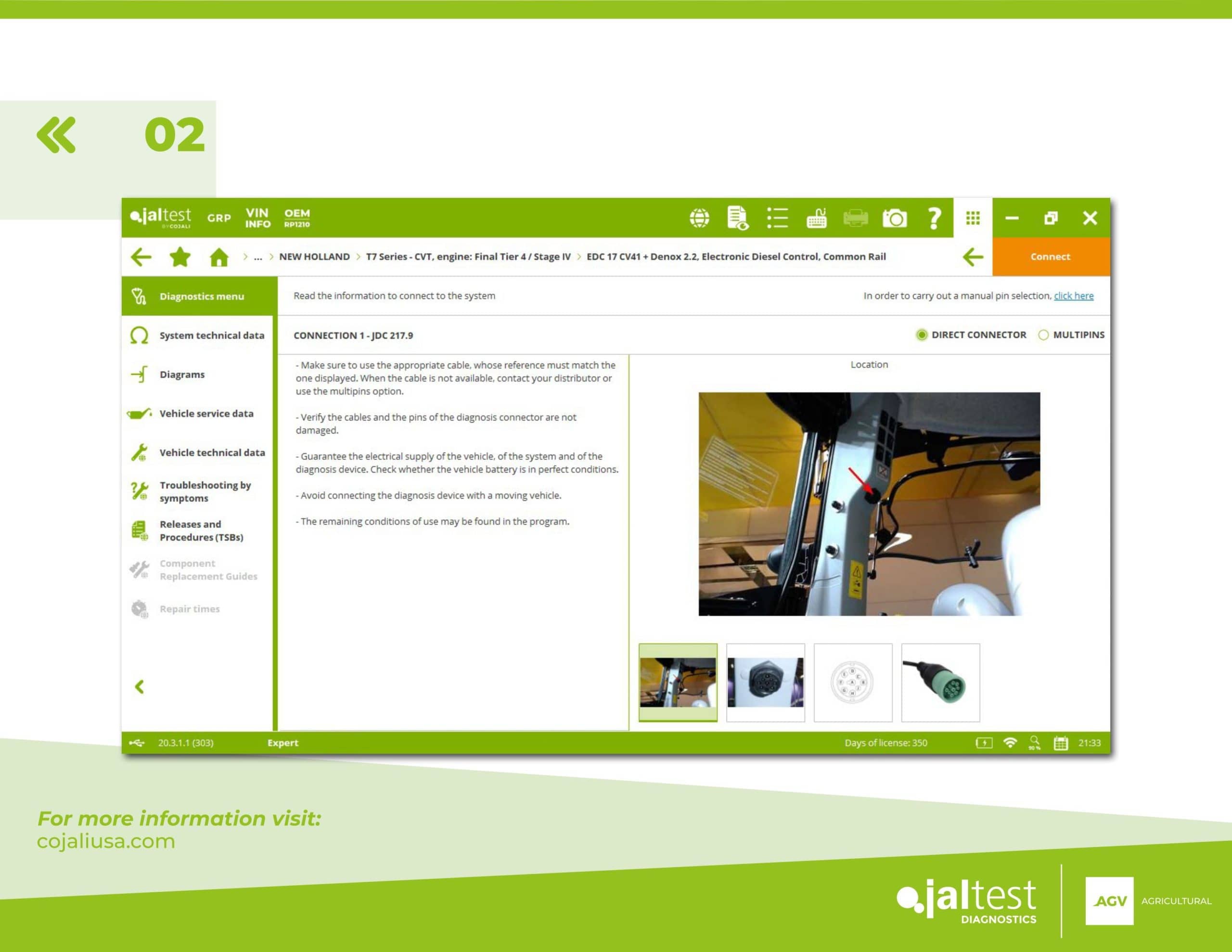This screenshot has height=952, width=1232.
Task: Click the favorites star icon
Action: pos(180,257)
